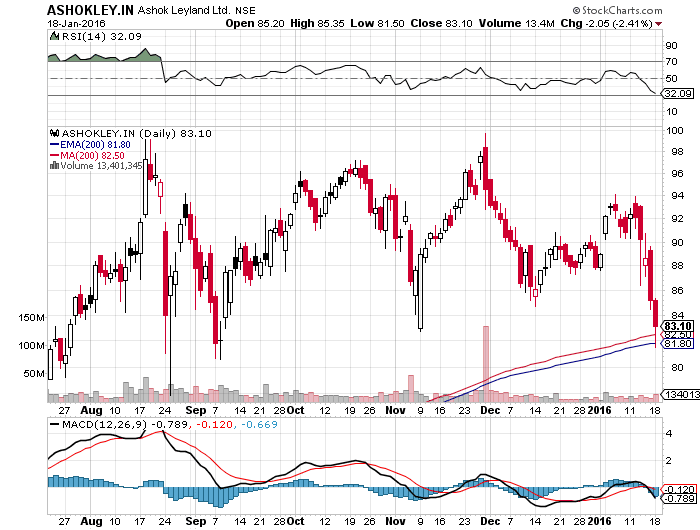Click the Volume 13,401,345 legend text

[x=101, y=166]
